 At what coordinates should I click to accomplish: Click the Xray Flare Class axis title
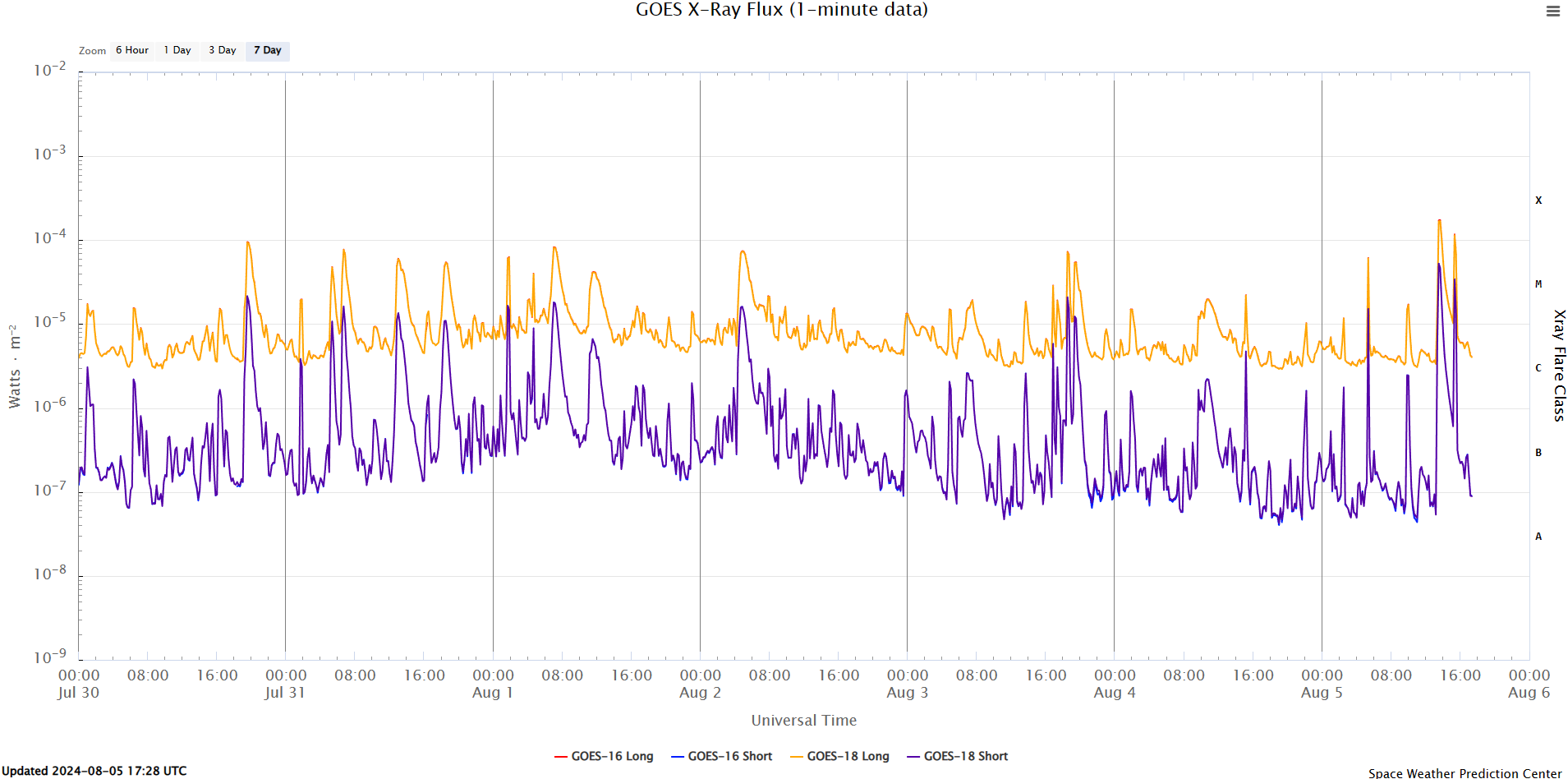click(x=1559, y=366)
